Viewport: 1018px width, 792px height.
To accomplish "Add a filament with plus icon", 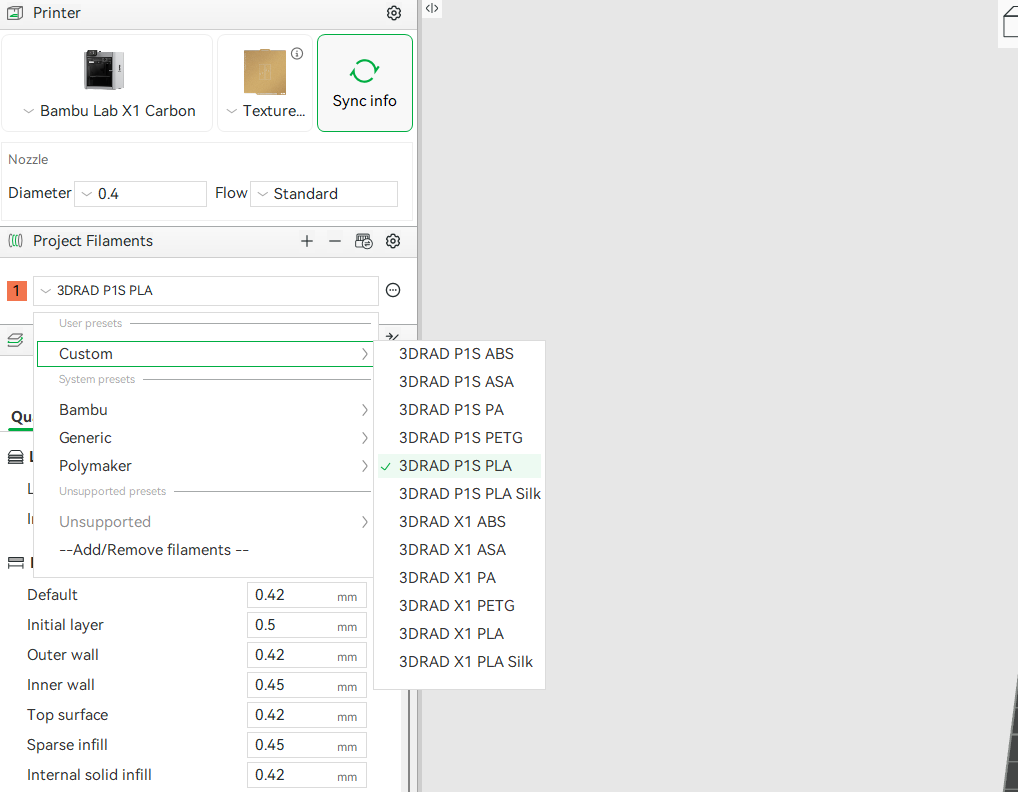I will [x=307, y=241].
